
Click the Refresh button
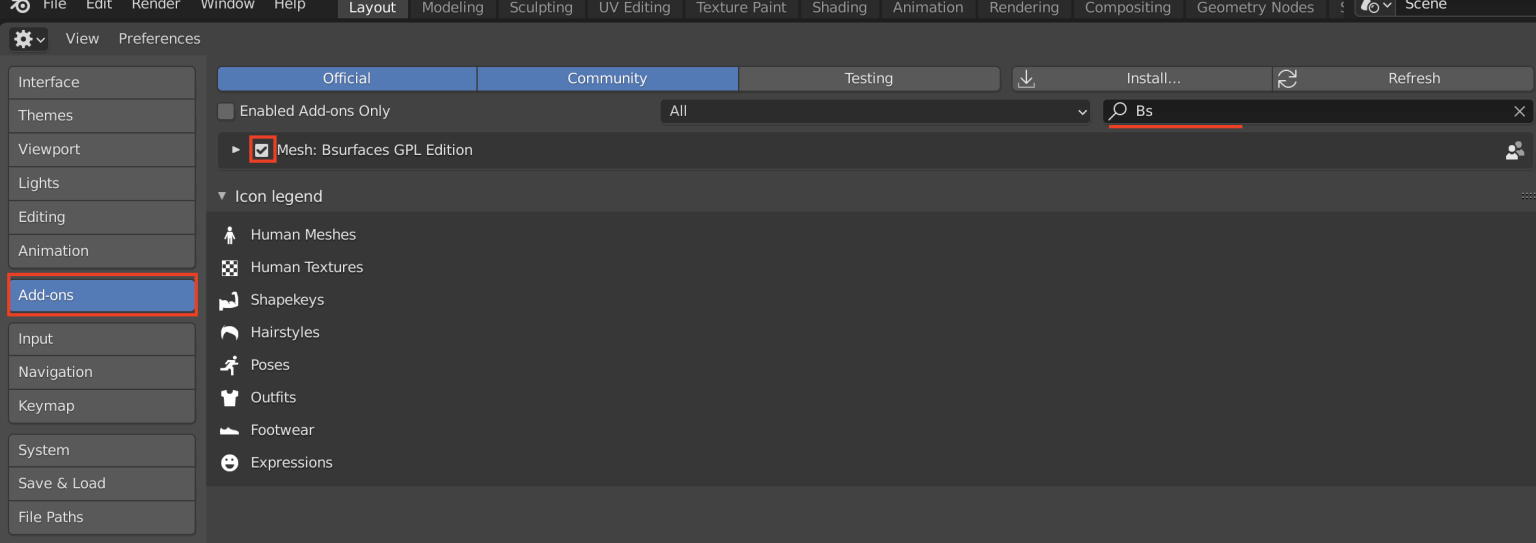(1402, 78)
